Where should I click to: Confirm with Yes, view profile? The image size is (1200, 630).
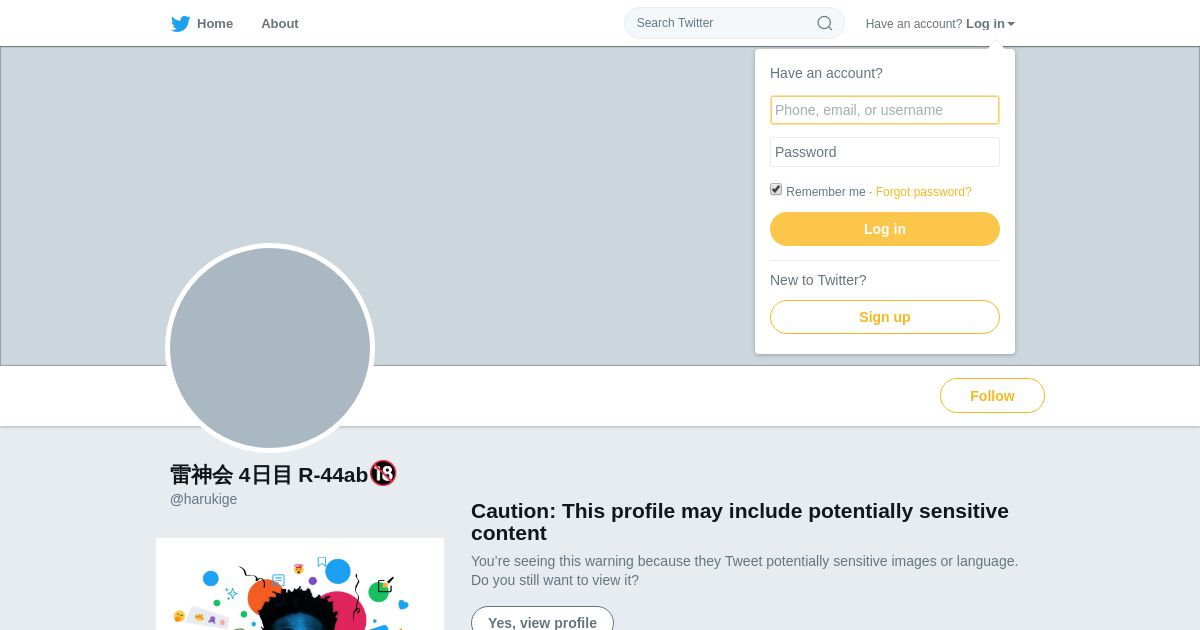[542, 622]
